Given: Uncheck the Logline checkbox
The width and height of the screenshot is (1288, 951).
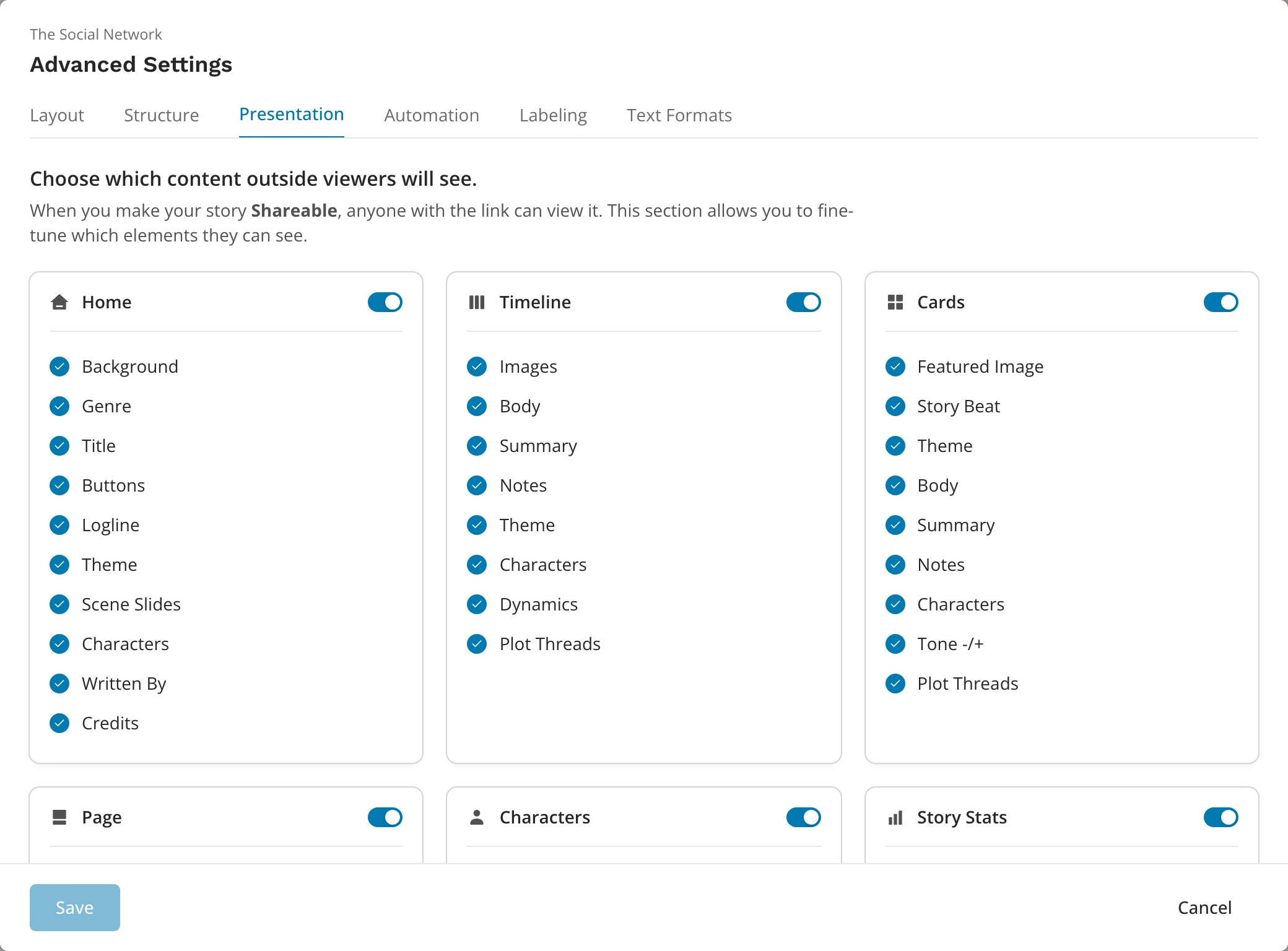Looking at the screenshot, I should [59, 525].
